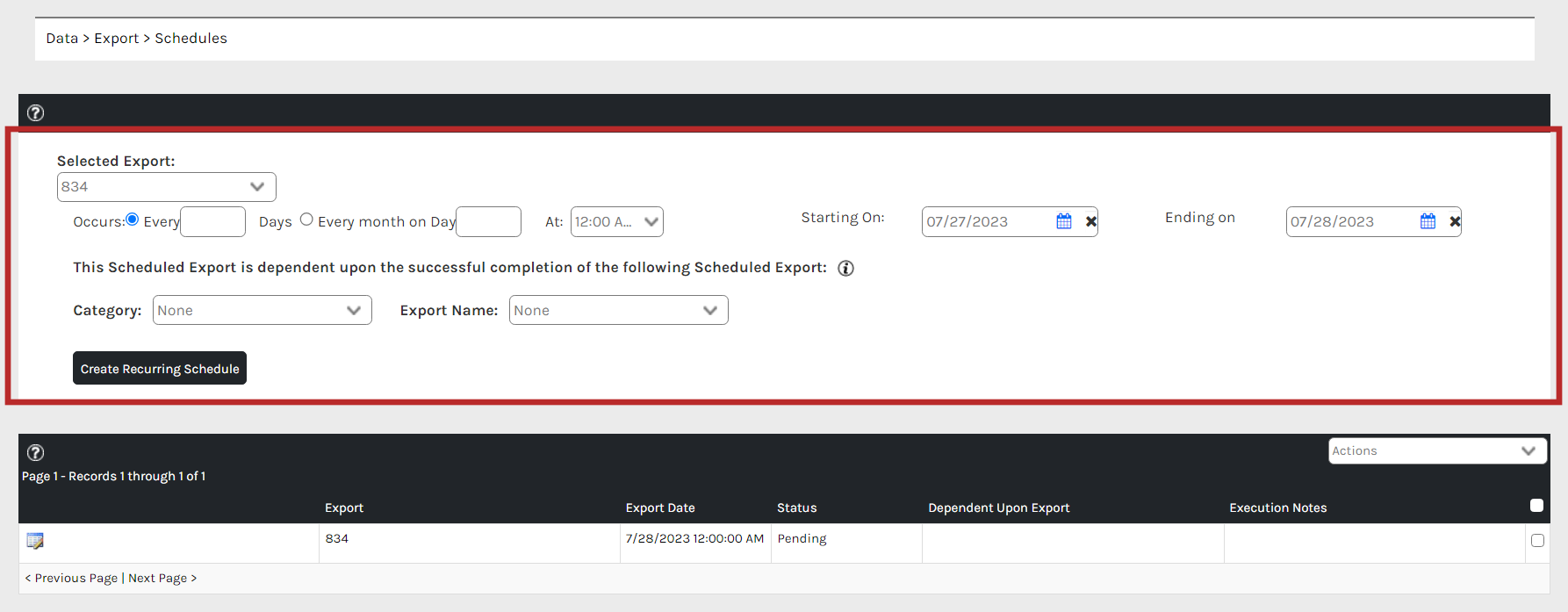
Task: Clear the Ending on date
Action: point(1455,221)
